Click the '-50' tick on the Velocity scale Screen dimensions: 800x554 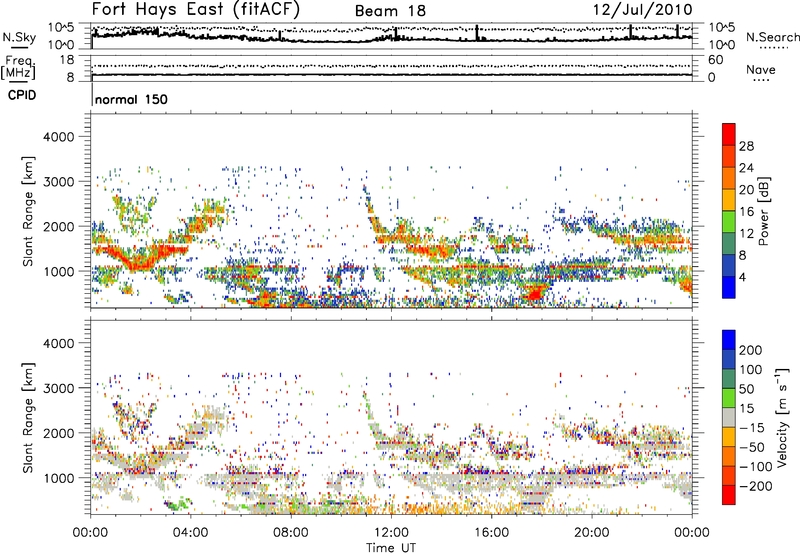point(752,447)
